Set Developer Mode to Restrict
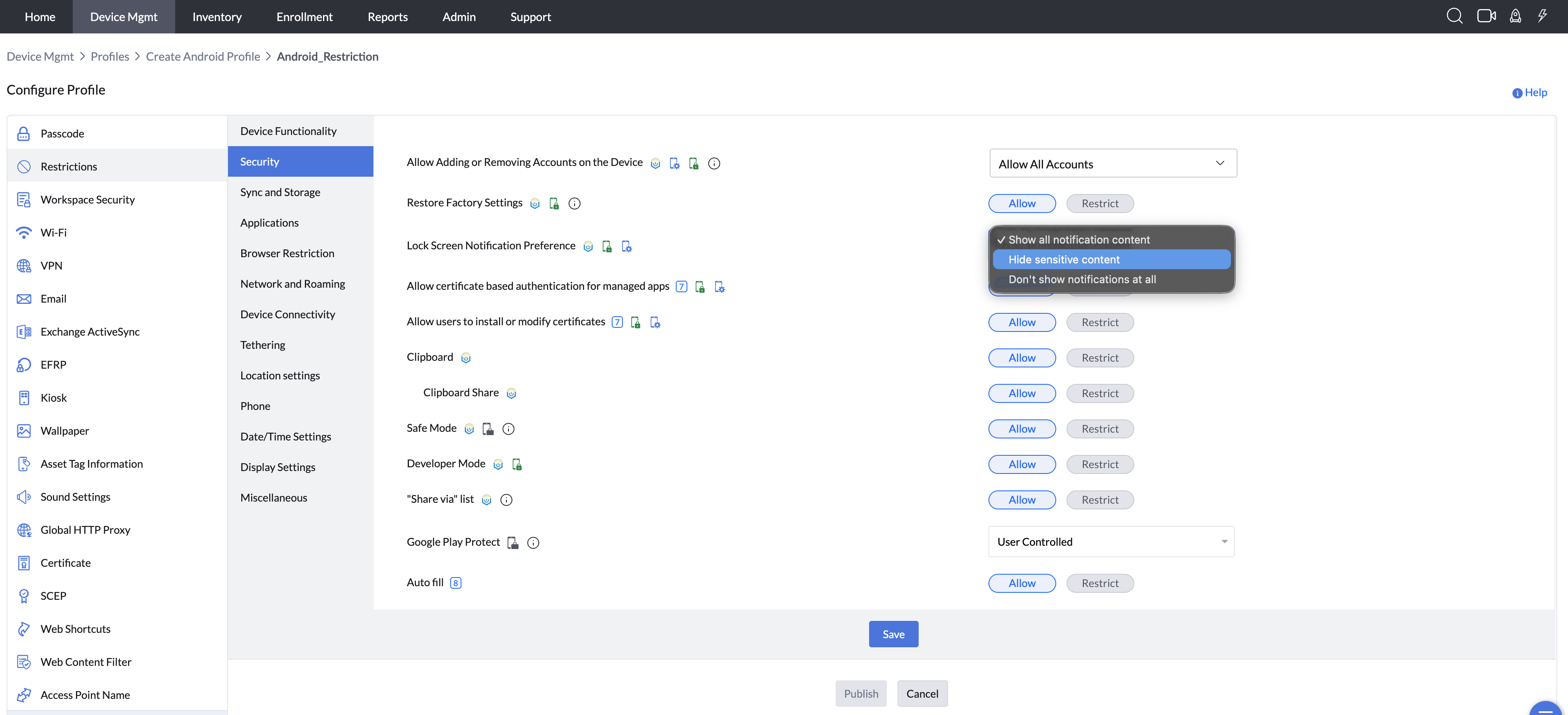The height and width of the screenshot is (715, 1568). click(x=1099, y=464)
